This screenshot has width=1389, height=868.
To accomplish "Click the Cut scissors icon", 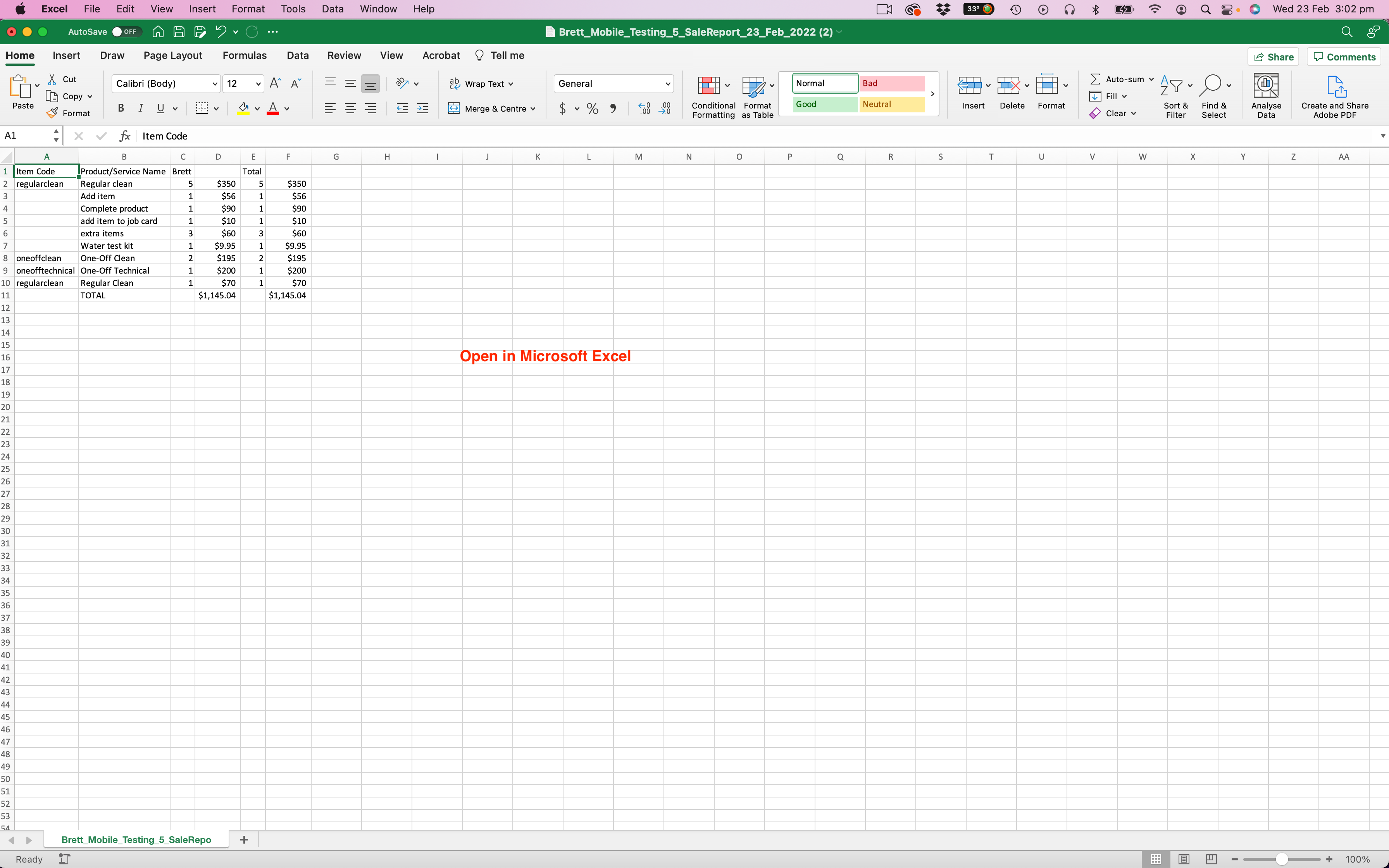I will point(52,79).
